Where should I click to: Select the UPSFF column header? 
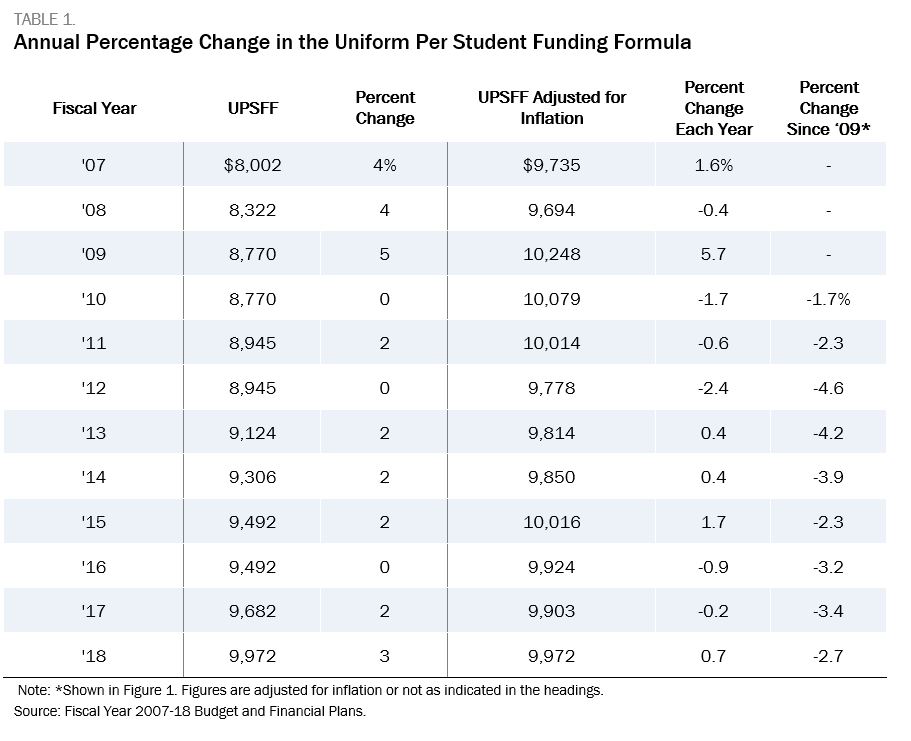point(253,108)
